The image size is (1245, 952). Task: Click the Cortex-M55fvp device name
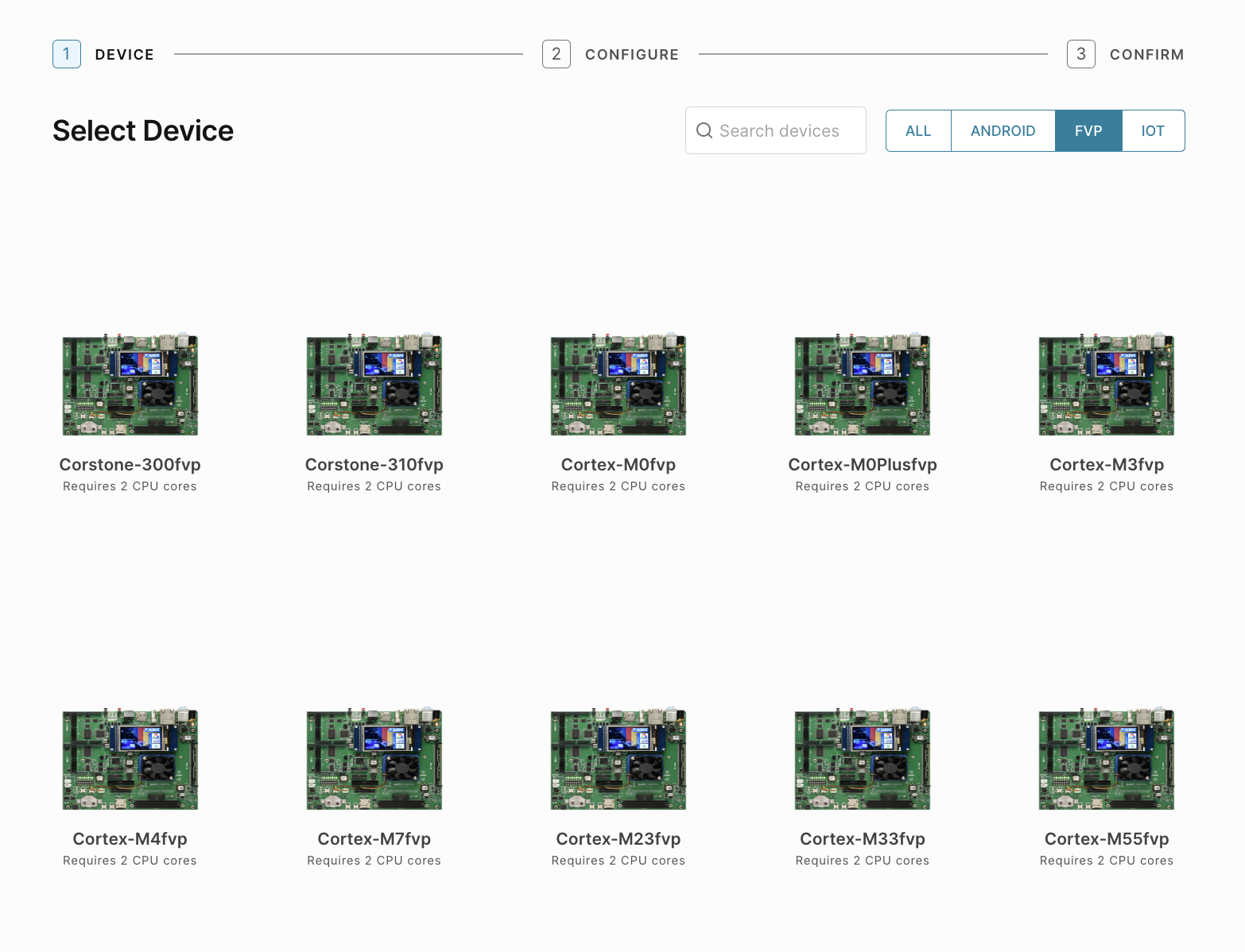pos(1107,839)
